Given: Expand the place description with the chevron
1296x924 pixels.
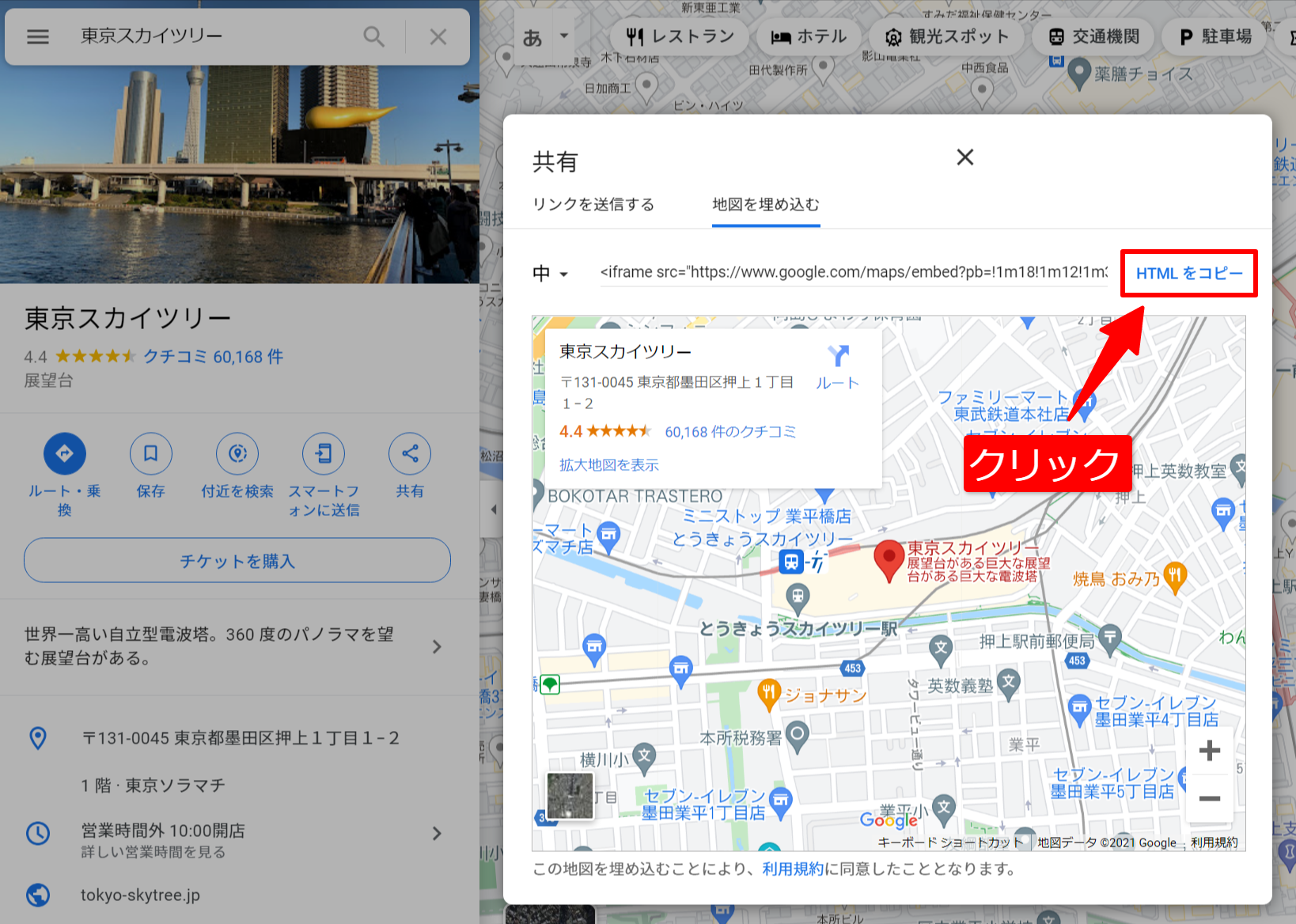Looking at the screenshot, I should (x=437, y=646).
